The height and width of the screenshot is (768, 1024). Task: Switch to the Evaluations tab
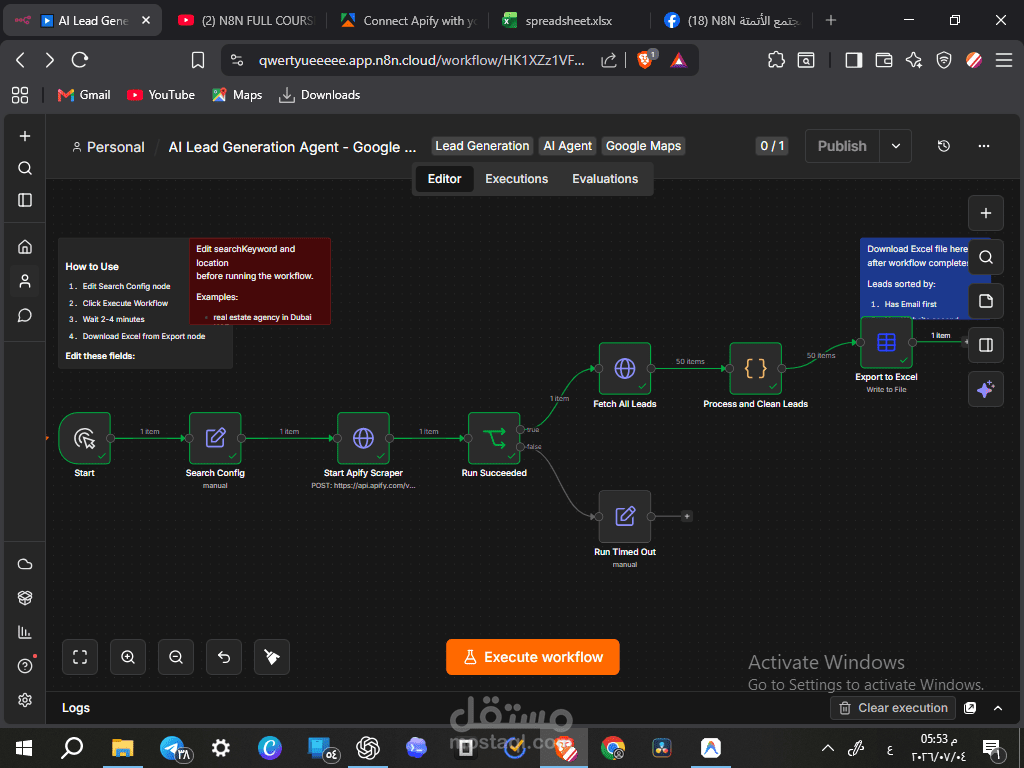tap(605, 179)
